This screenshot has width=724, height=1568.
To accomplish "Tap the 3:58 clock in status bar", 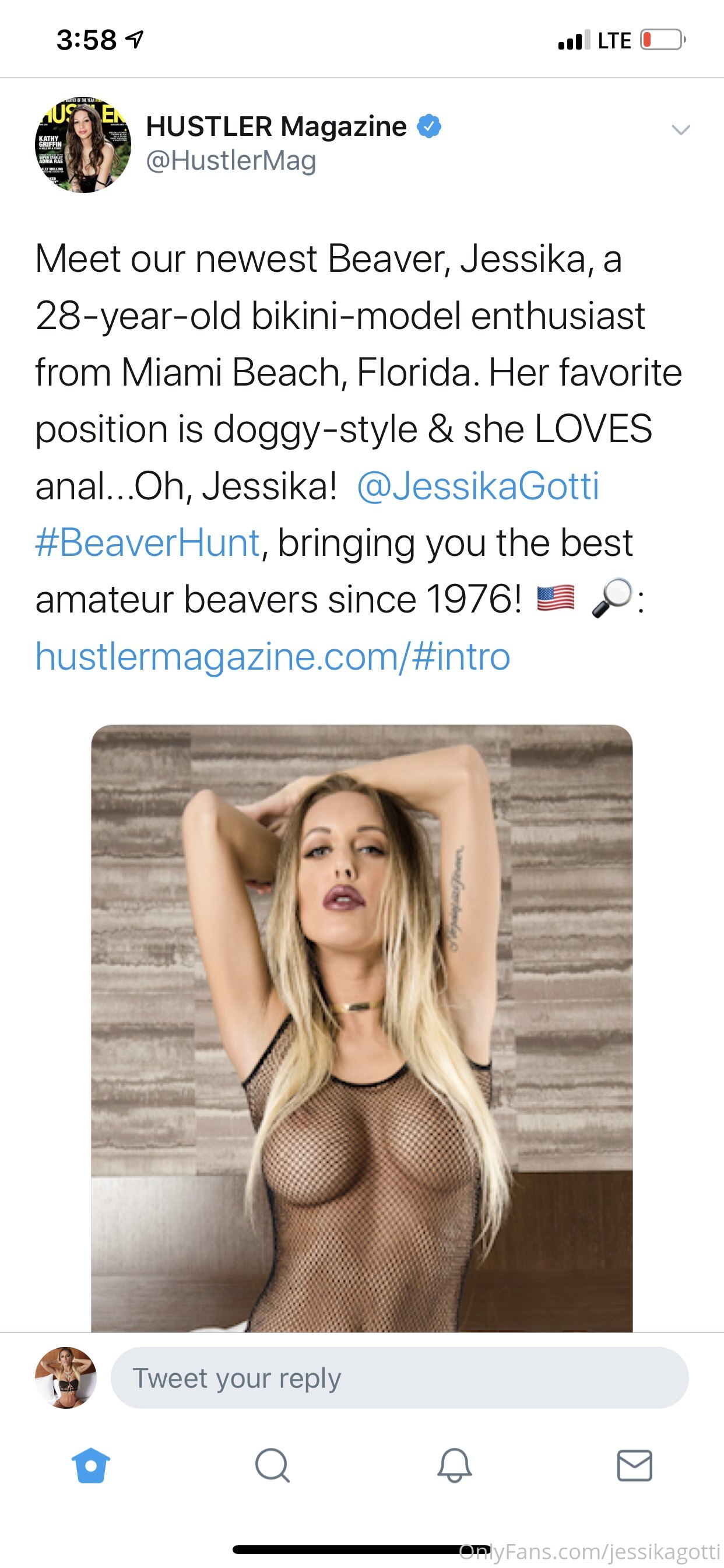I will (x=86, y=40).
